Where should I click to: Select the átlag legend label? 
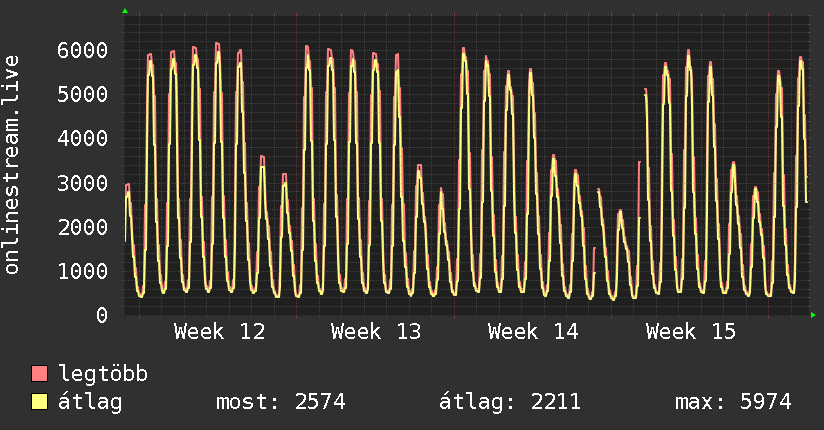(x=90, y=402)
